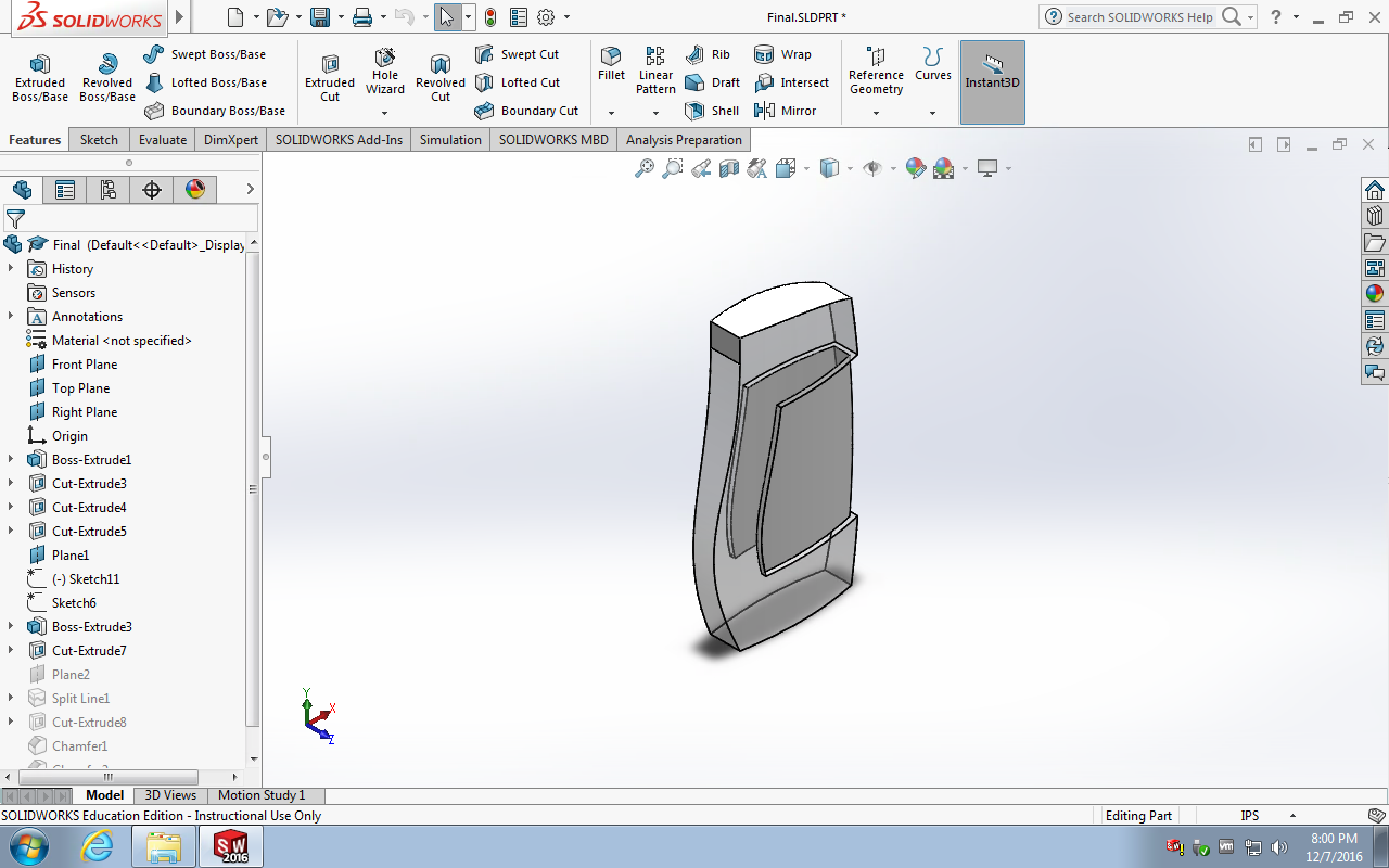Expand the Cut-Extrude7 tree item

(10, 650)
